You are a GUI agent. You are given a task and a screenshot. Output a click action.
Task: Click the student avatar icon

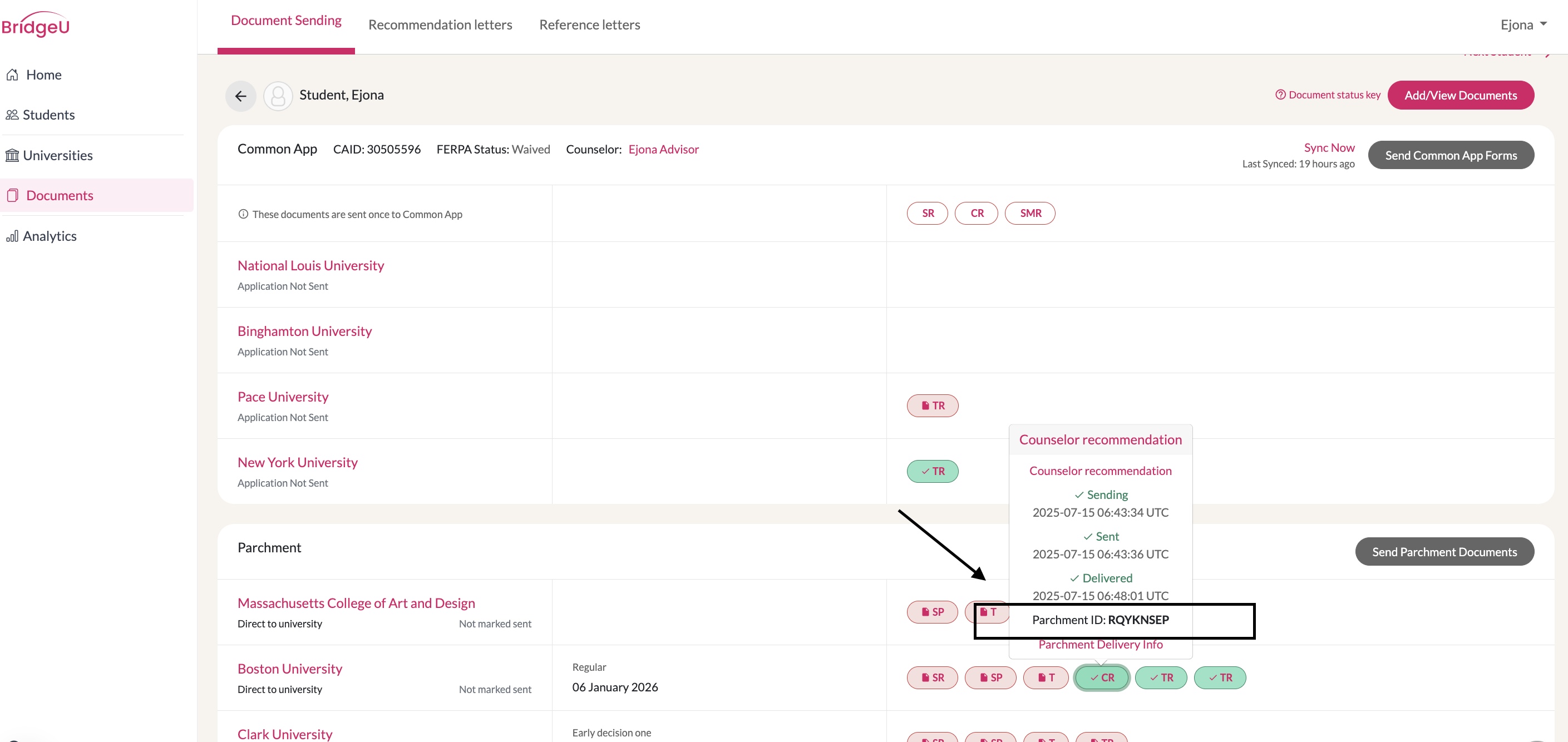pyautogui.click(x=278, y=96)
